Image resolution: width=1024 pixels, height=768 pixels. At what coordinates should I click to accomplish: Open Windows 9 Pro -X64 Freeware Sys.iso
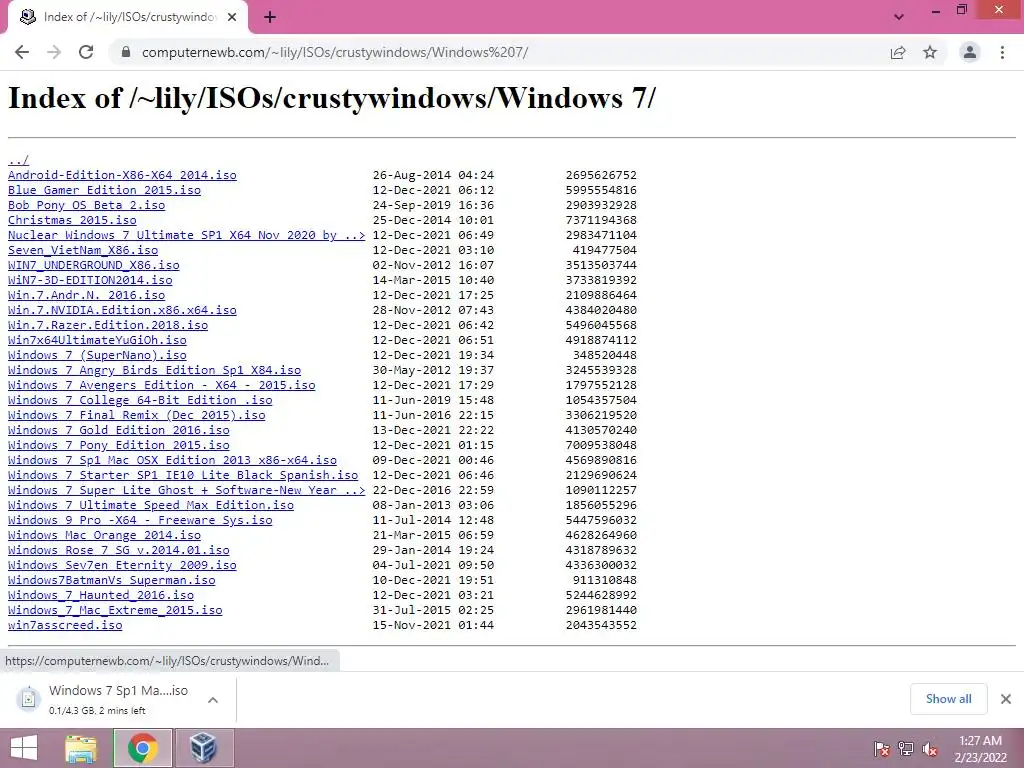tap(140, 520)
